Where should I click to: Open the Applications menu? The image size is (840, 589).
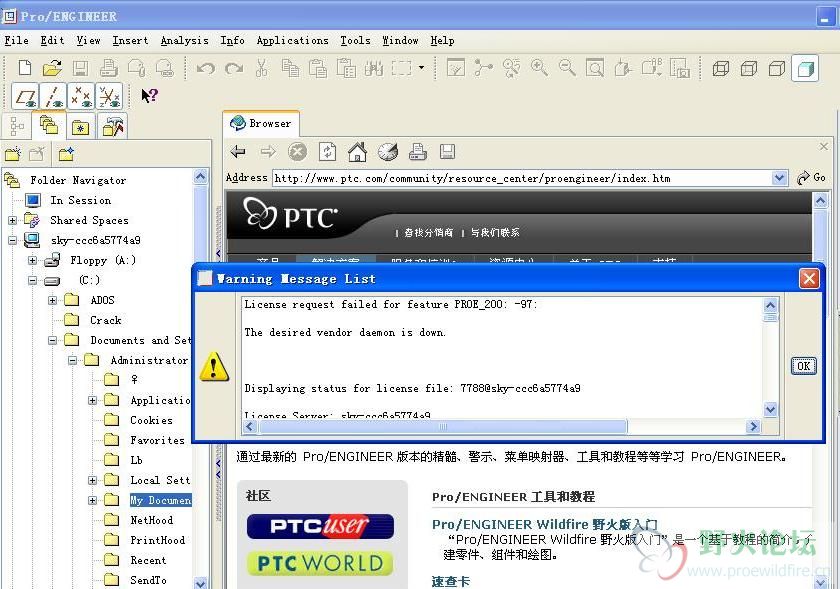(x=292, y=40)
